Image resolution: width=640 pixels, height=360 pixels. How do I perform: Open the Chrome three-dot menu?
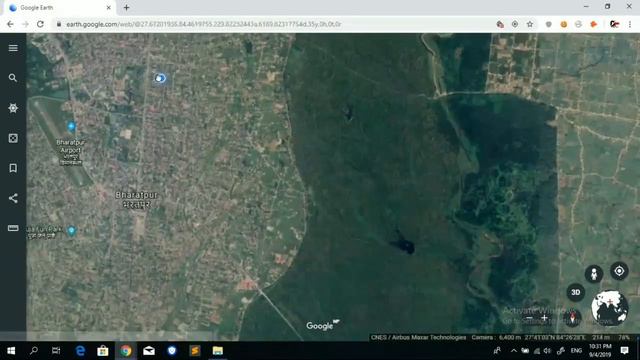pos(630,24)
